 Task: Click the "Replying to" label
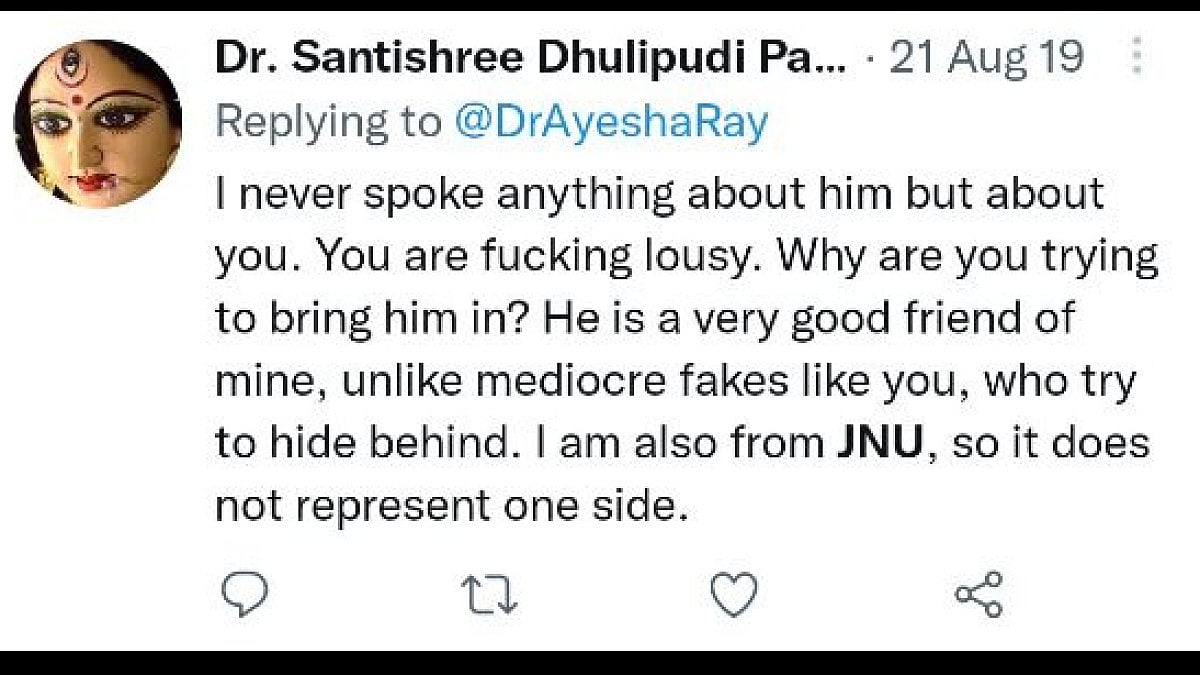(x=328, y=122)
